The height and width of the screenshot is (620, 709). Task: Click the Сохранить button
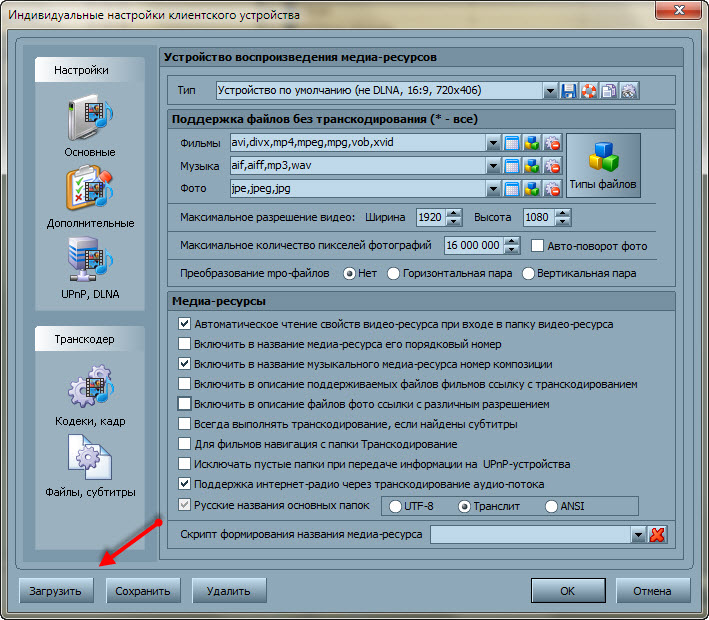coord(144,591)
